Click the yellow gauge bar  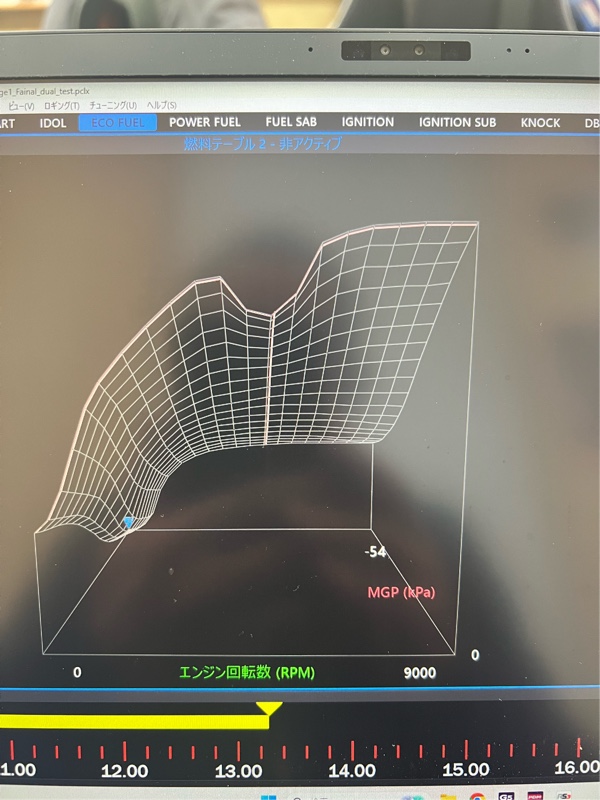[134, 721]
